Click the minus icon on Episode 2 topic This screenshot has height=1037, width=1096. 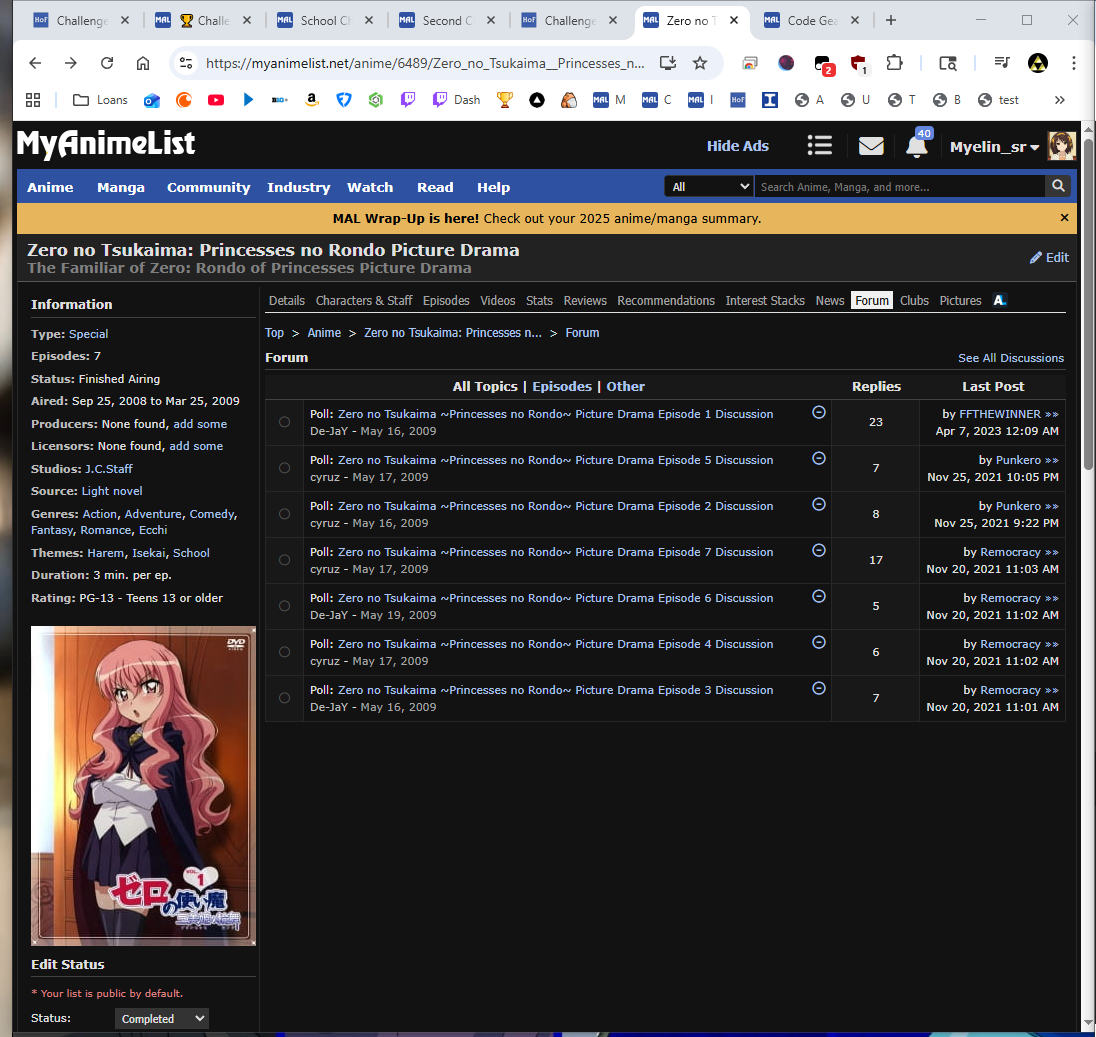tap(819, 505)
